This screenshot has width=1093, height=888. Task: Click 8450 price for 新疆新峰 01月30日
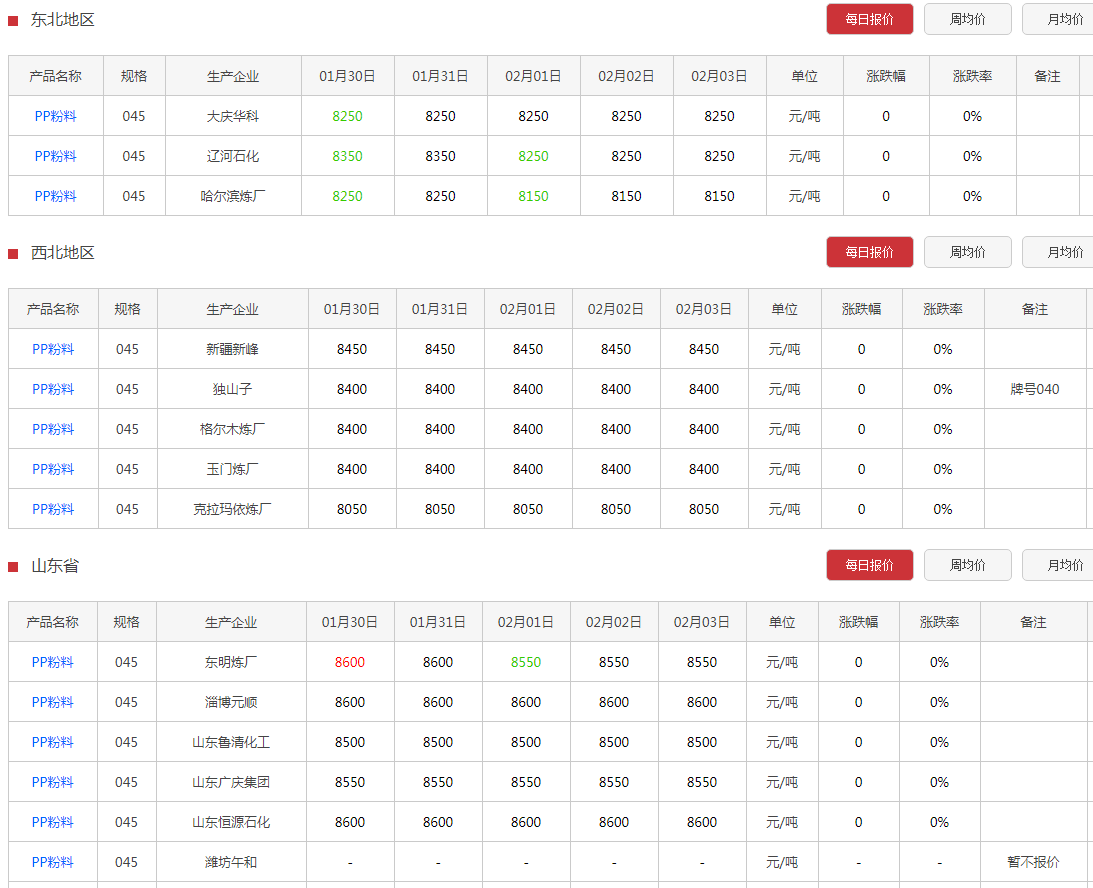352,349
